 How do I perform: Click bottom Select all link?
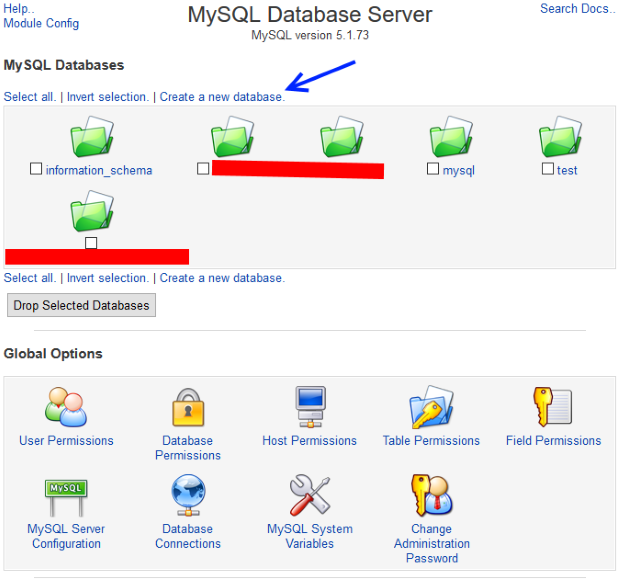tap(30, 278)
